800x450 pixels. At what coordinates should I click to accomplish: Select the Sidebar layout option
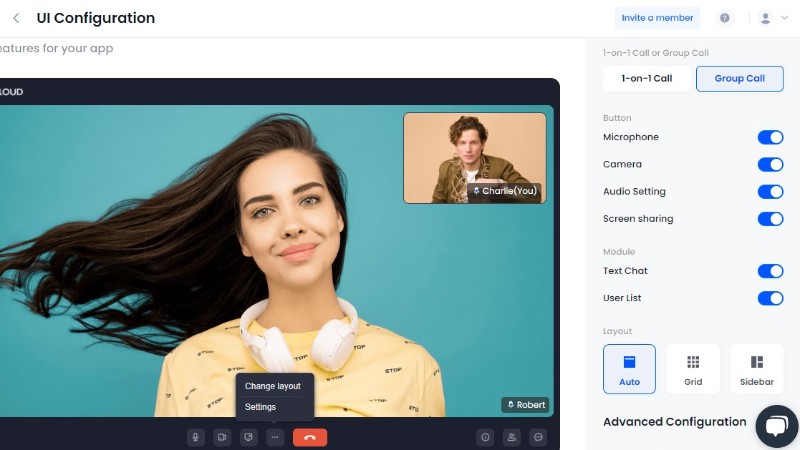point(757,369)
